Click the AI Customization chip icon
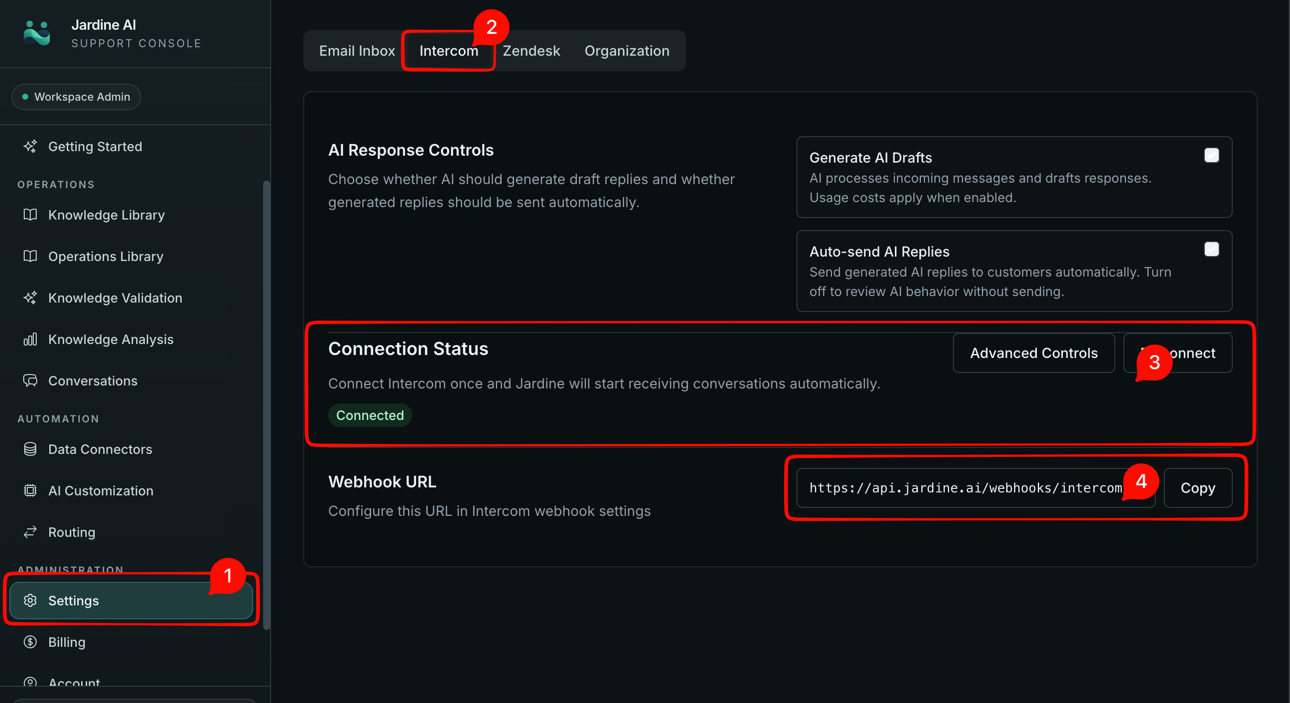The height and width of the screenshot is (703, 1290). click(x=30, y=491)
